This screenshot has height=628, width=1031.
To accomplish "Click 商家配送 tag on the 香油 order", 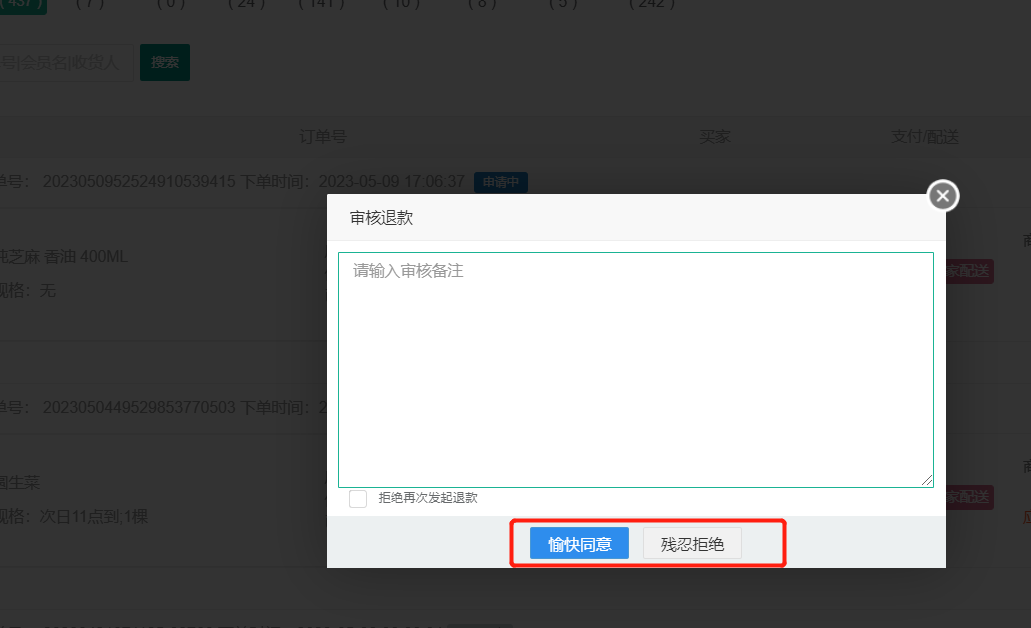I will pyautogui.click(x=968, y=271).
